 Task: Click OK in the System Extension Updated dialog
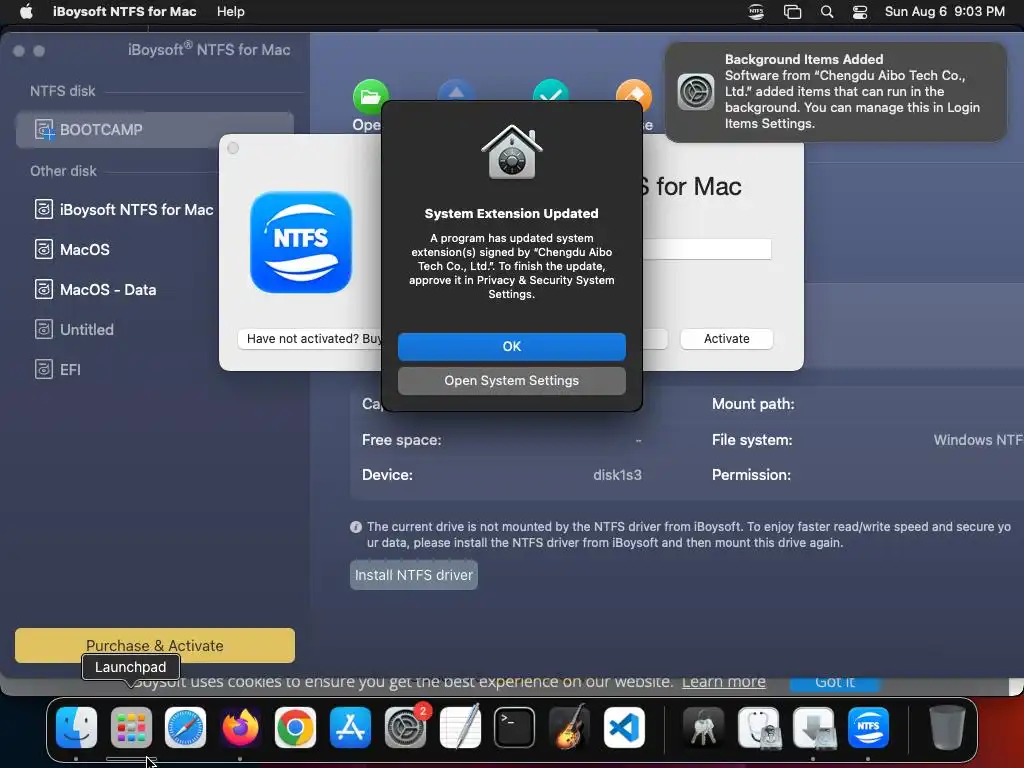coord(511,347)
